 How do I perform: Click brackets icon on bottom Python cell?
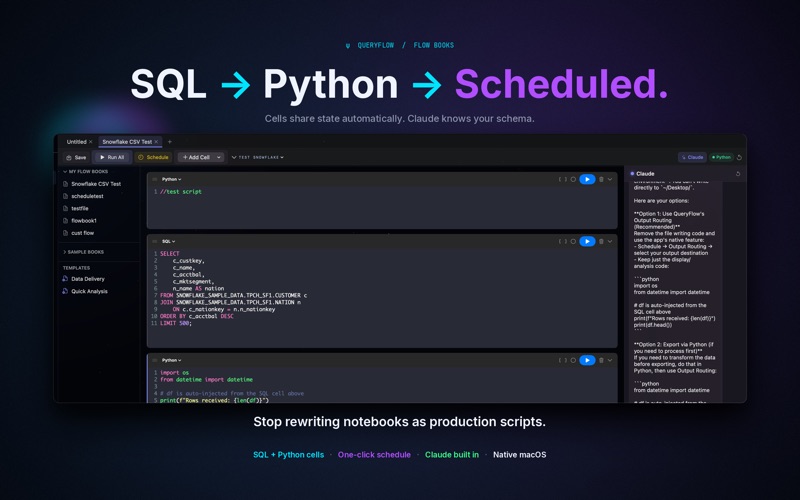(563, 360)
